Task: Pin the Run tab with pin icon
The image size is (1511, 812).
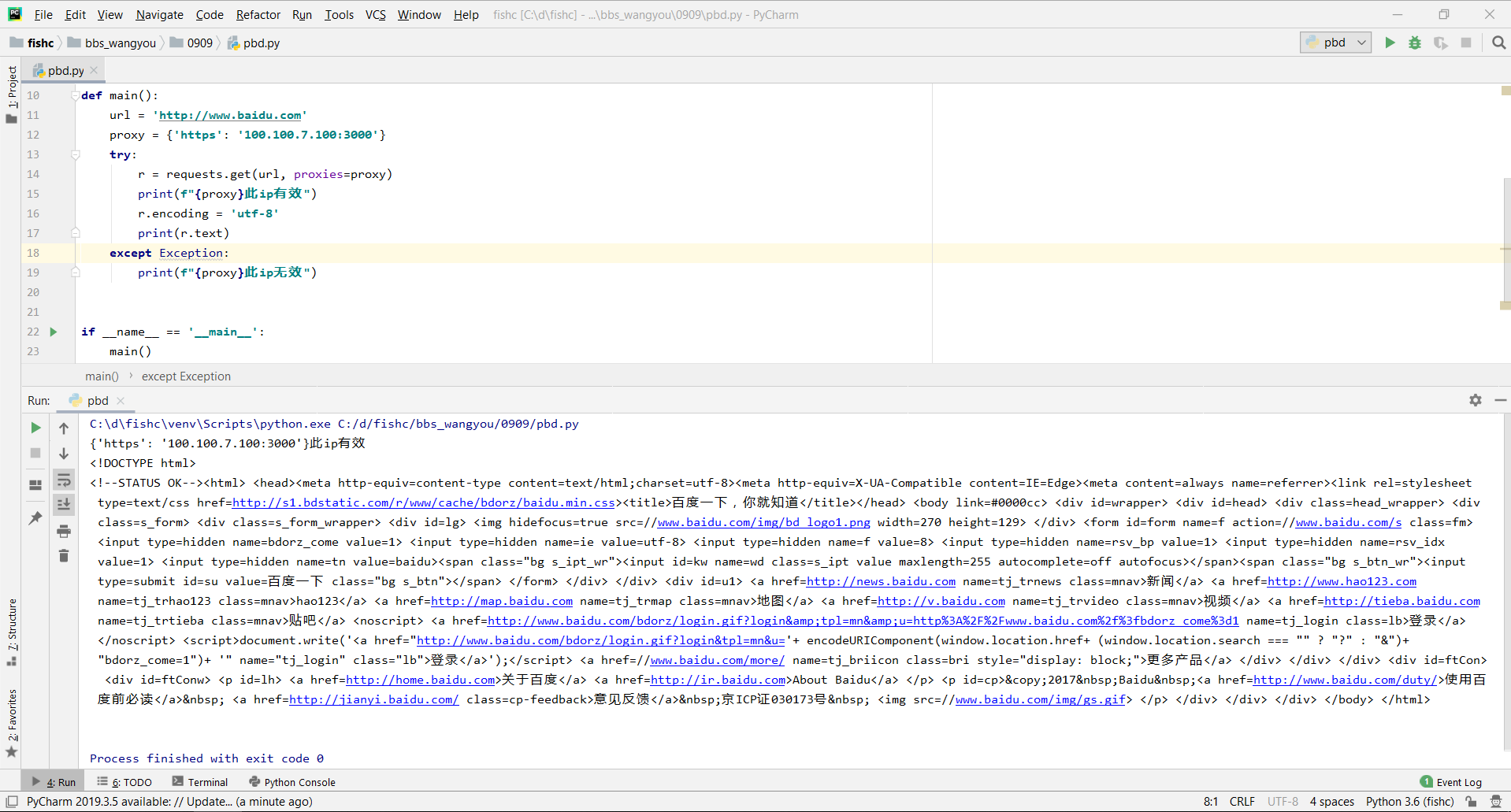Action: (35, 517)
